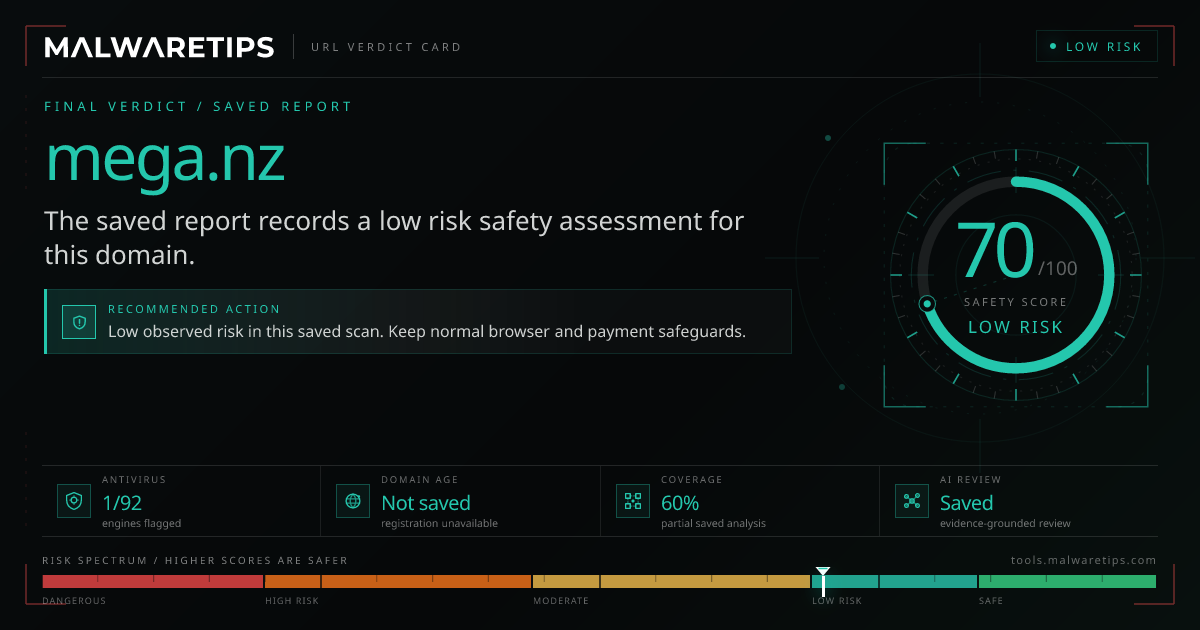Click 'registration unavailable' caption

coord(439,523)
